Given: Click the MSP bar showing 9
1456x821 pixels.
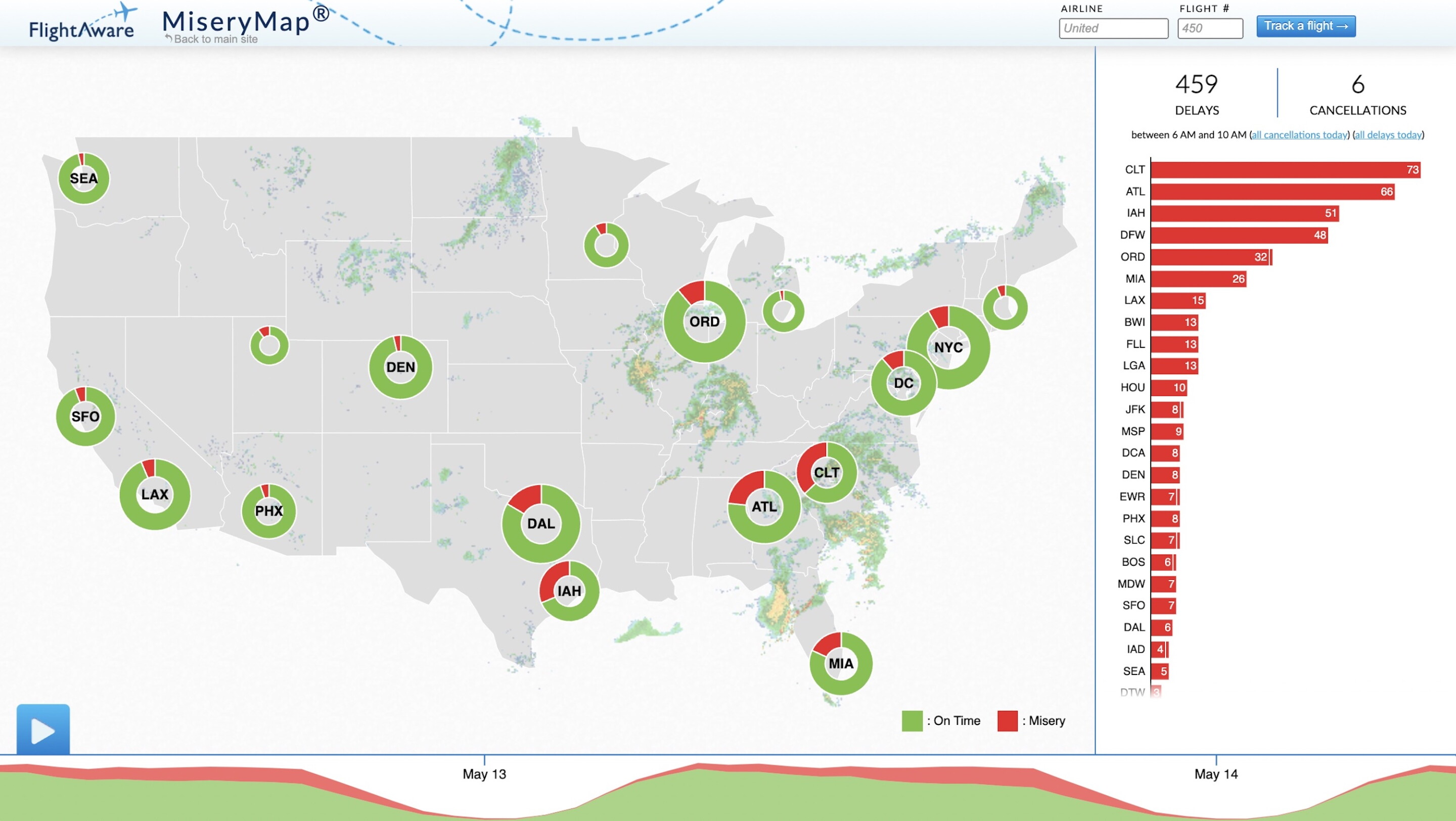Looking at the screenshot, I should click(1167, 431).
